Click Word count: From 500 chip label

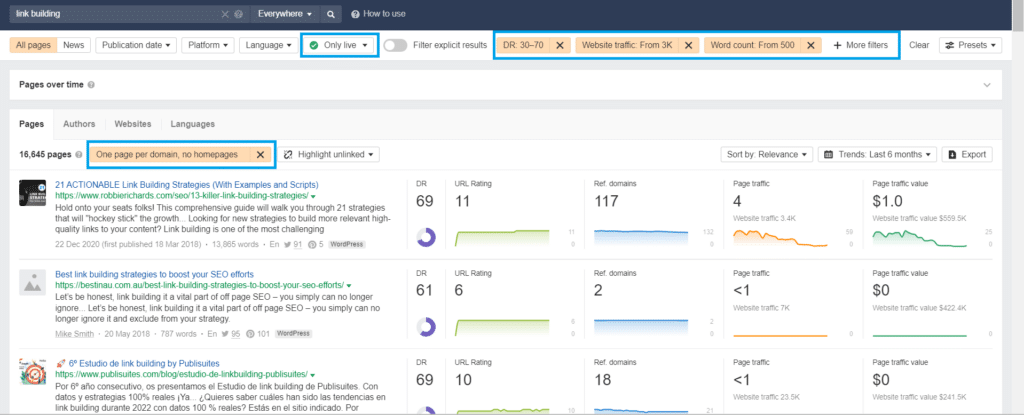tap(752, 45)
